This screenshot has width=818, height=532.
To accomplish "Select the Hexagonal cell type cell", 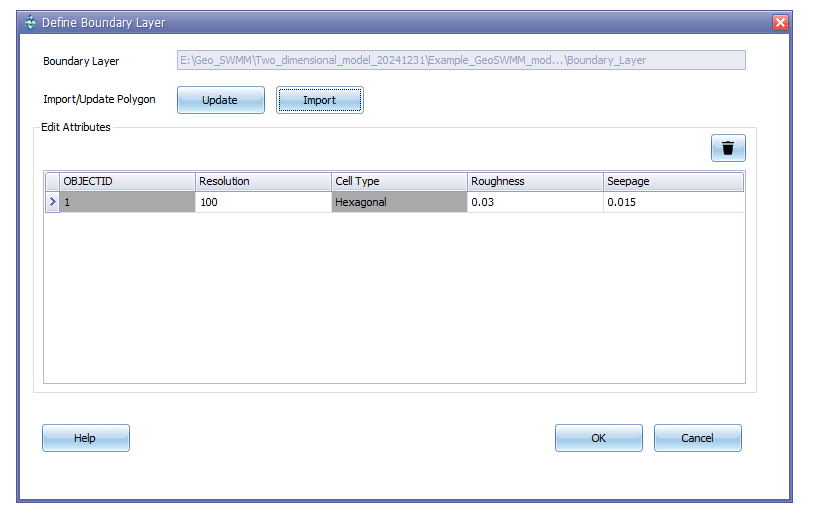I will [x=400, y=202].
